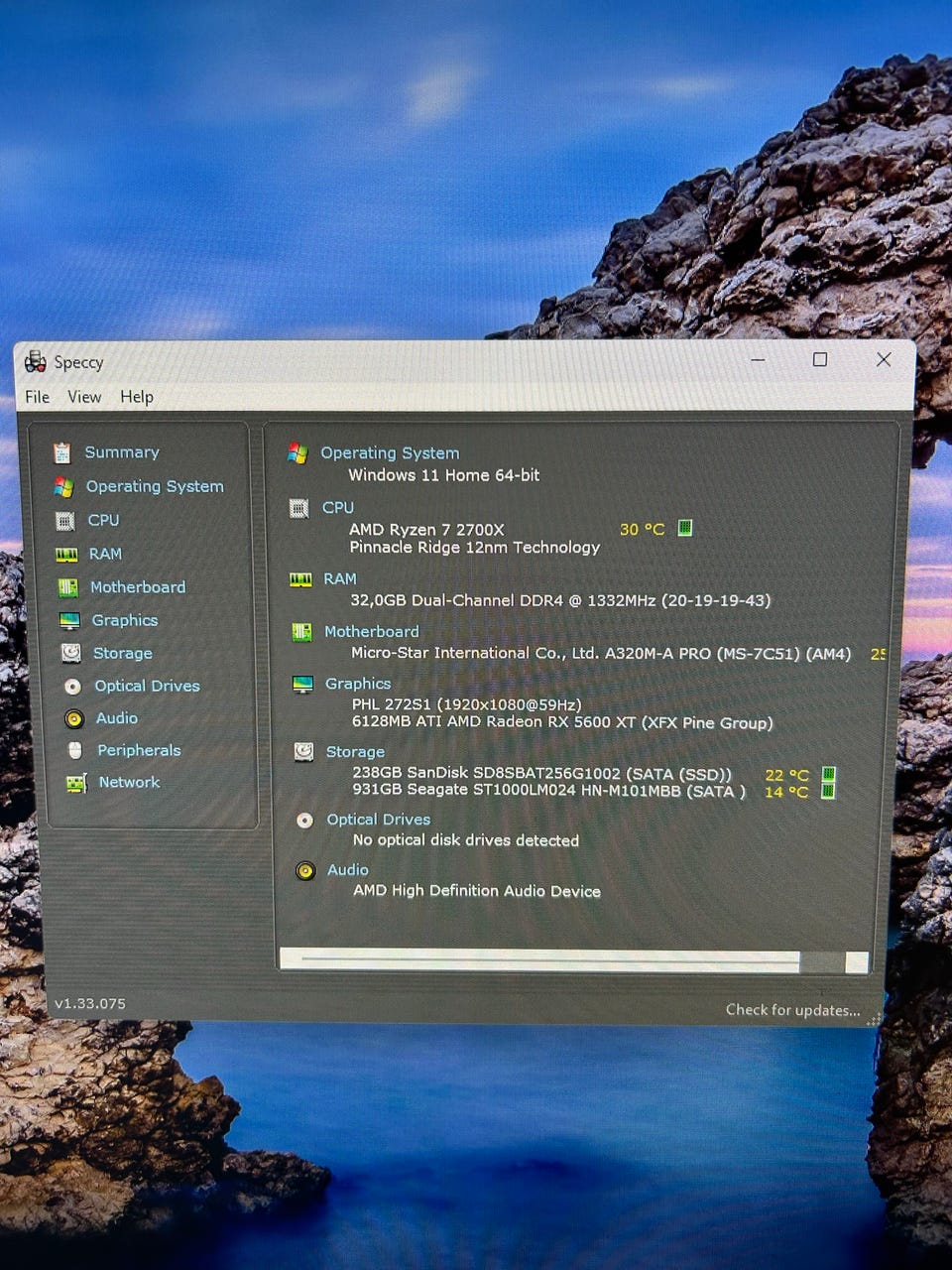Select Motherboard in the sidebar
Viewport: 952px width, 1270px height.
(138, 587)
